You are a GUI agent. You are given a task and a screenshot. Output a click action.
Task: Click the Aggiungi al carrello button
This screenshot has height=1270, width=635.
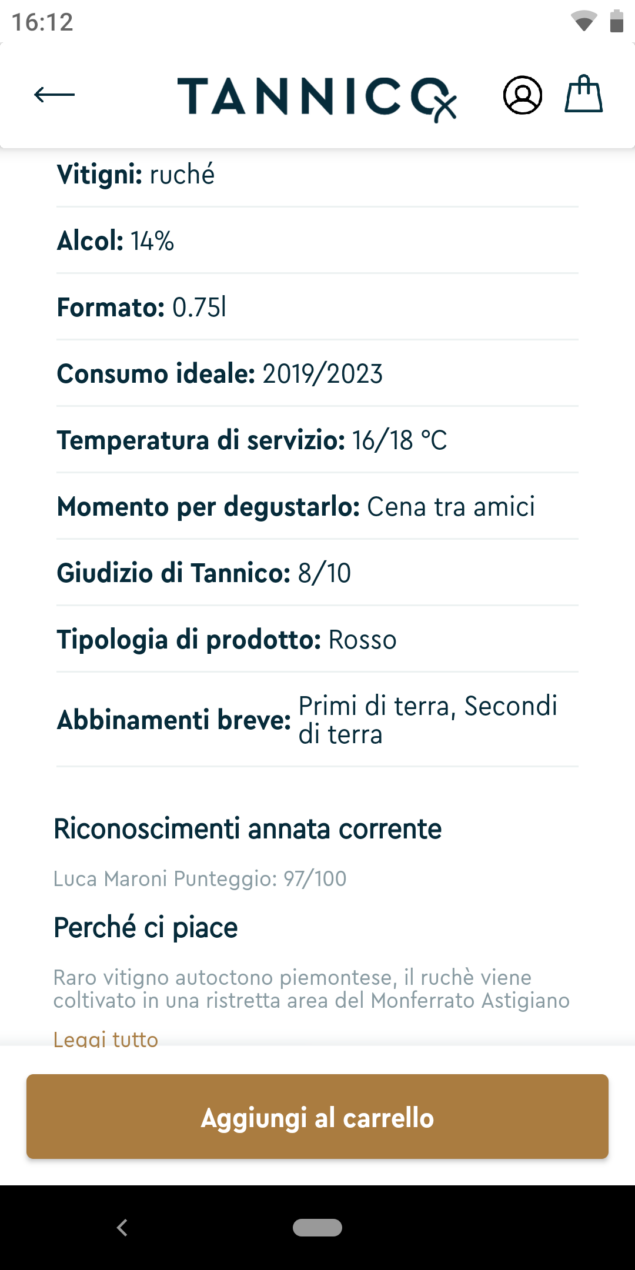click(x=317, y=1117)
